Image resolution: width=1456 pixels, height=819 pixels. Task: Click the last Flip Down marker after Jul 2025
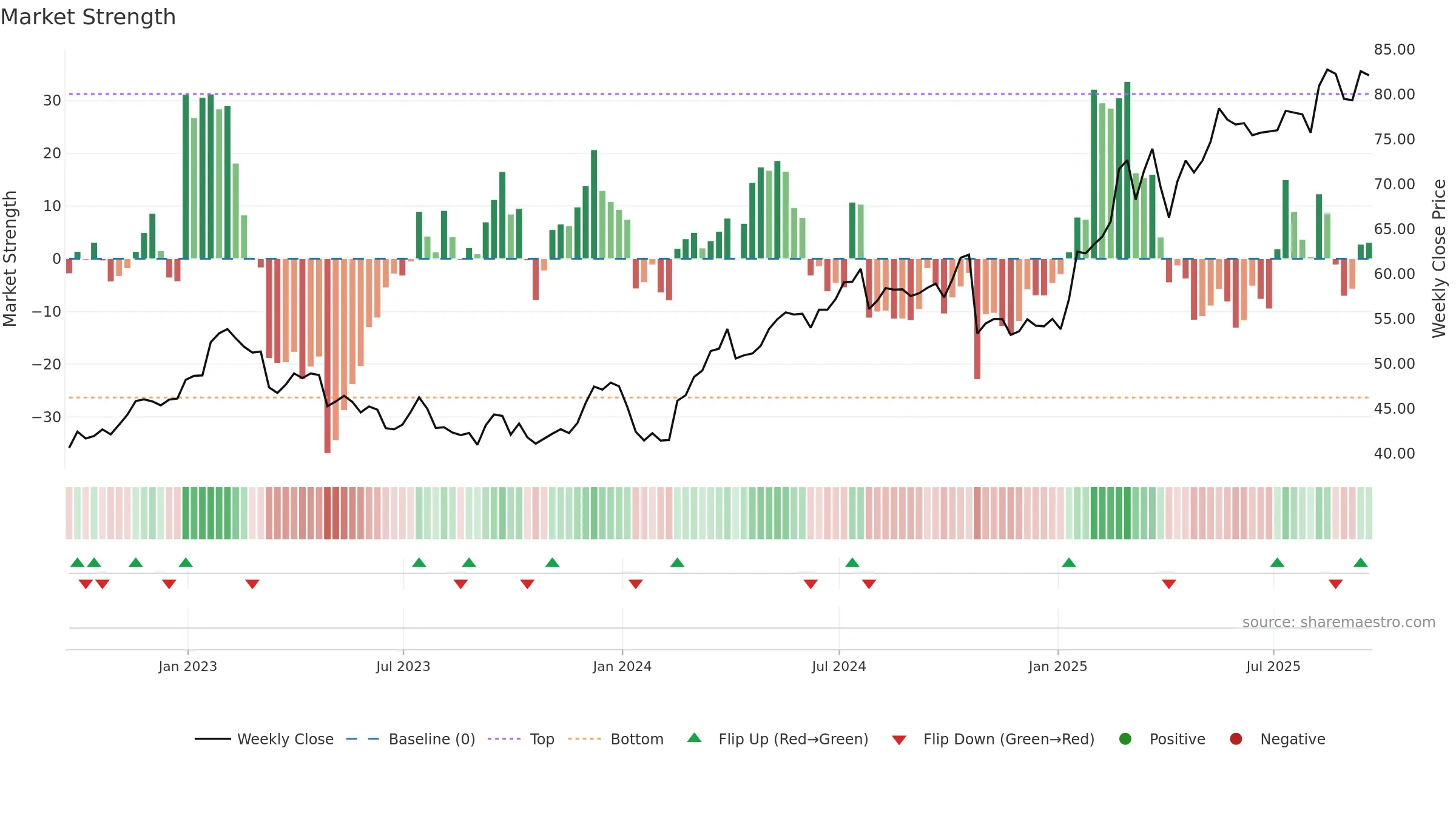tap(1335, 584)
